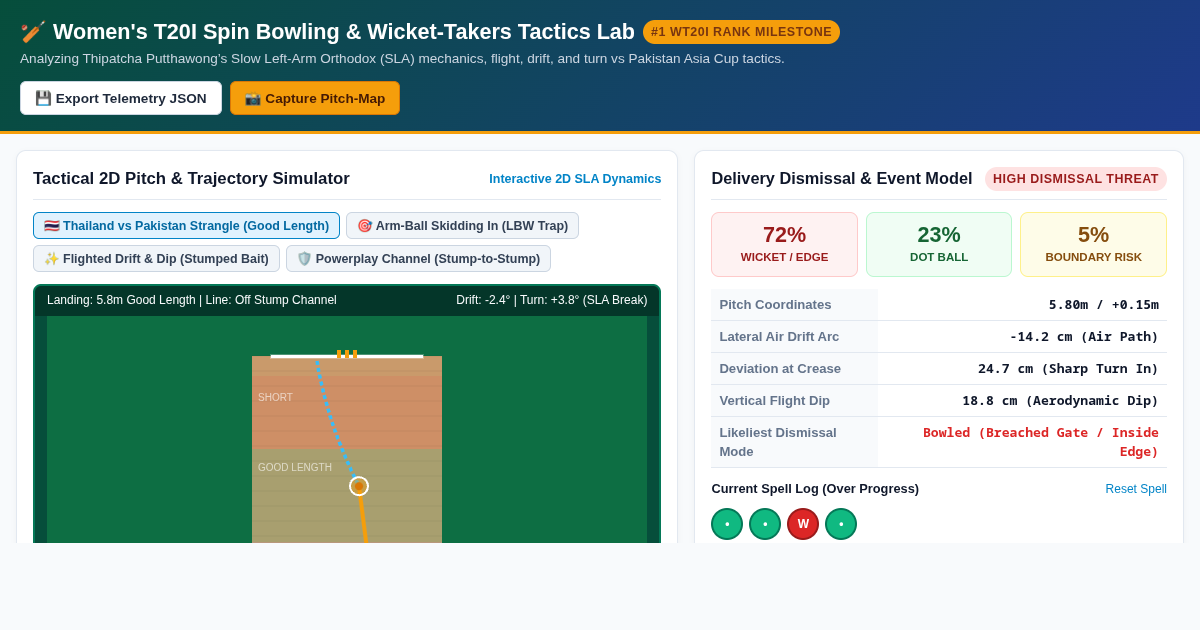The image size is (1200, 630).
Task: Click the first dot ball in spell log
Action: coord(727,524)
